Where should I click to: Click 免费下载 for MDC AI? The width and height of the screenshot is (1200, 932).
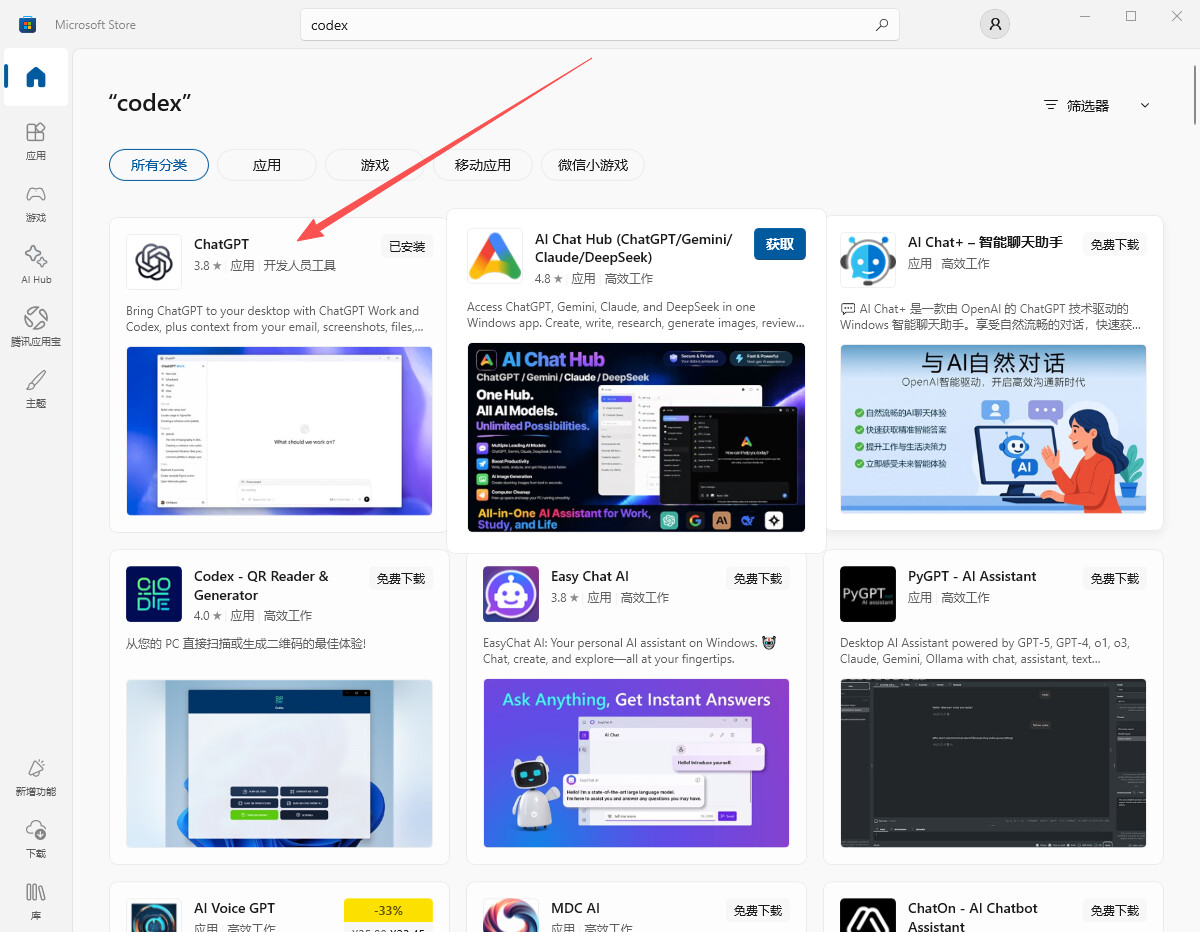758,910
